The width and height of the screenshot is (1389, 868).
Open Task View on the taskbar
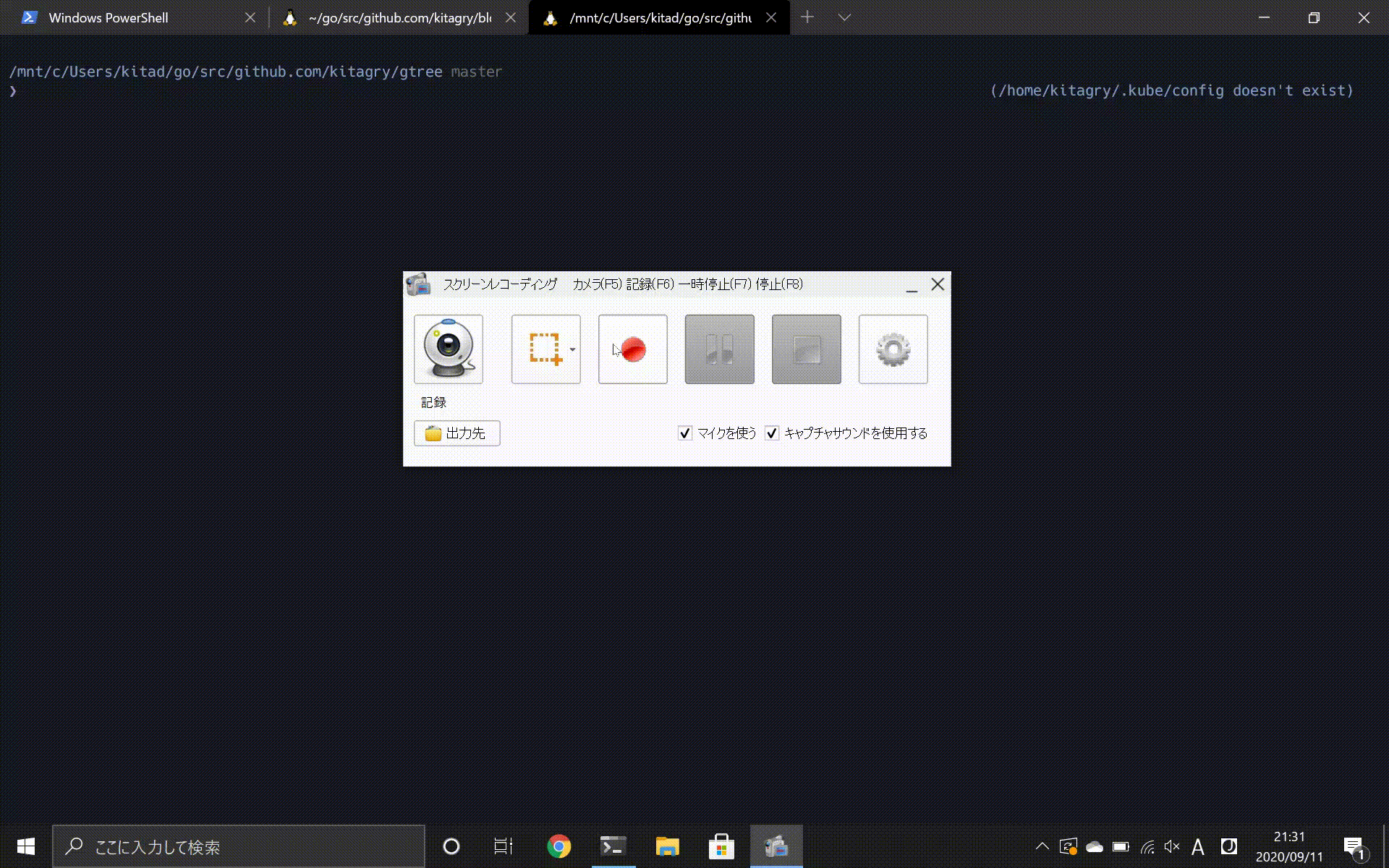pyautogui.click(x=504, y=846)
